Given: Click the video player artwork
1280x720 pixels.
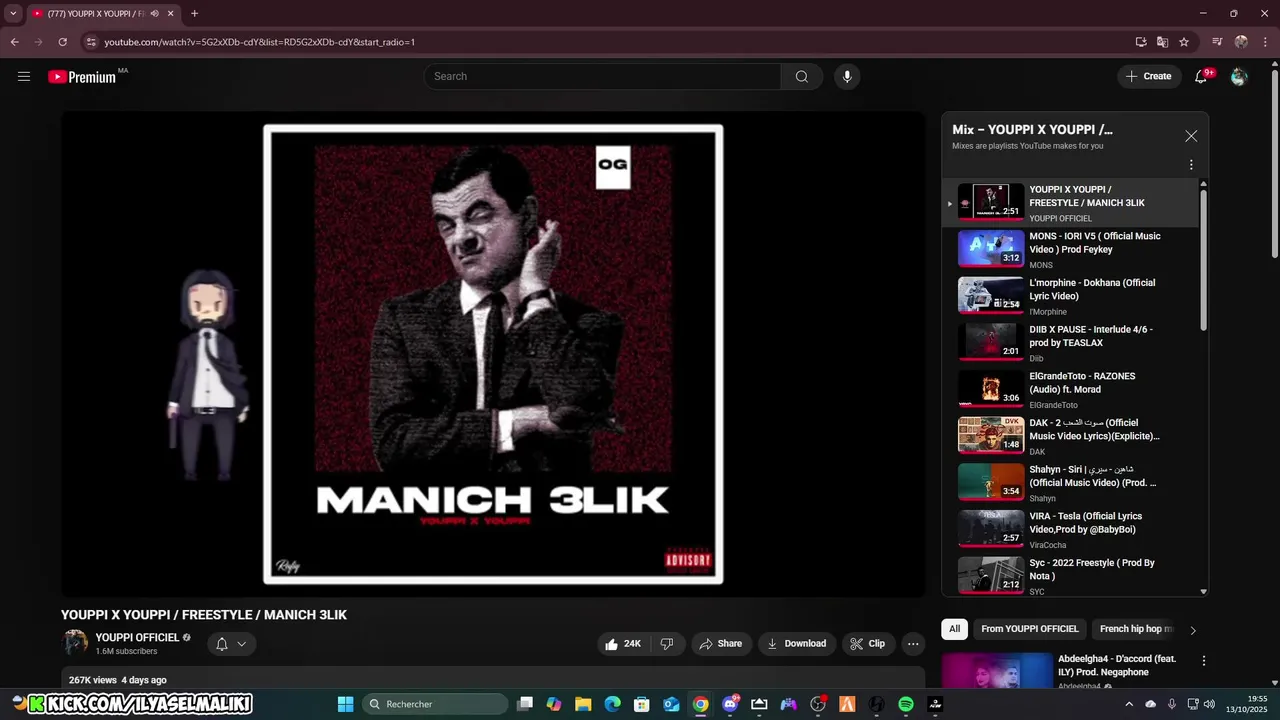Looking at the screenshot, I should 493,354.
